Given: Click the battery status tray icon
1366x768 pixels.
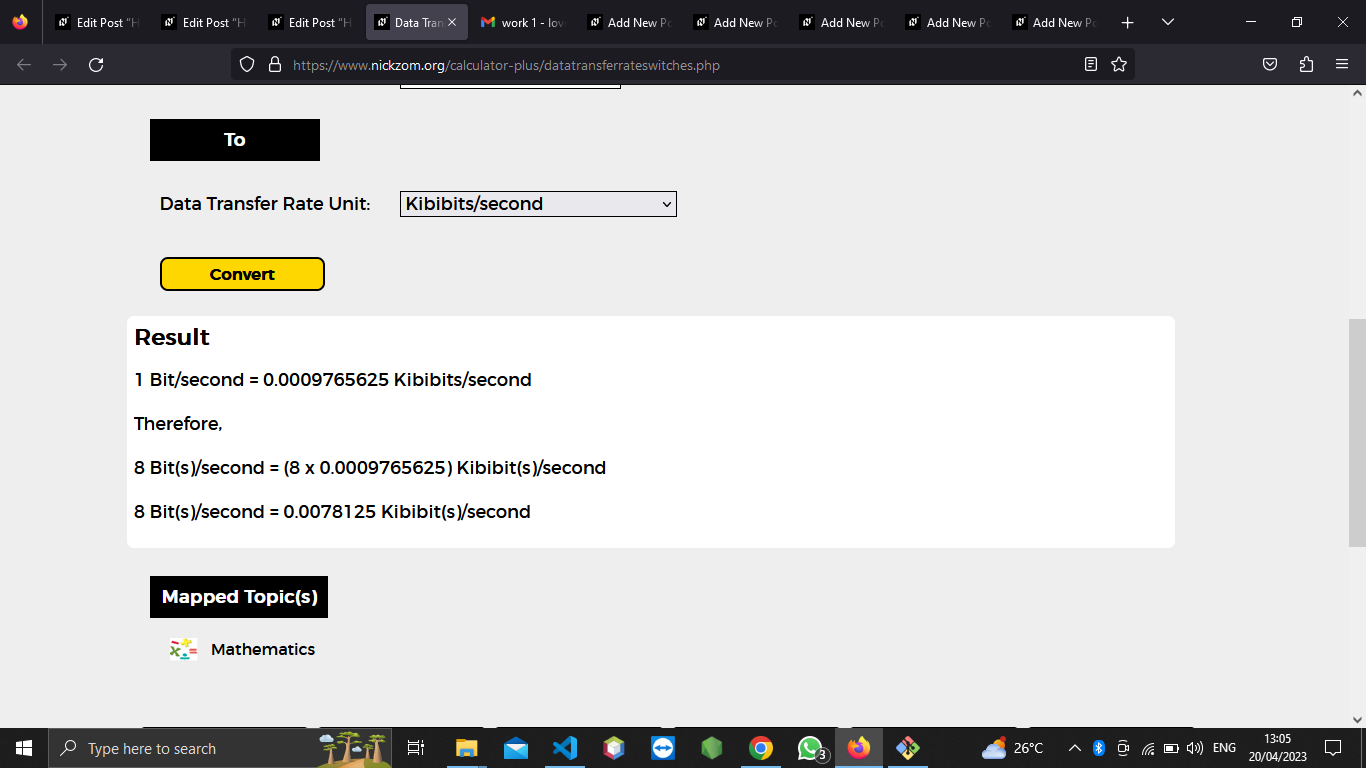Looking at the screenshot, I should click(1171, 748).
